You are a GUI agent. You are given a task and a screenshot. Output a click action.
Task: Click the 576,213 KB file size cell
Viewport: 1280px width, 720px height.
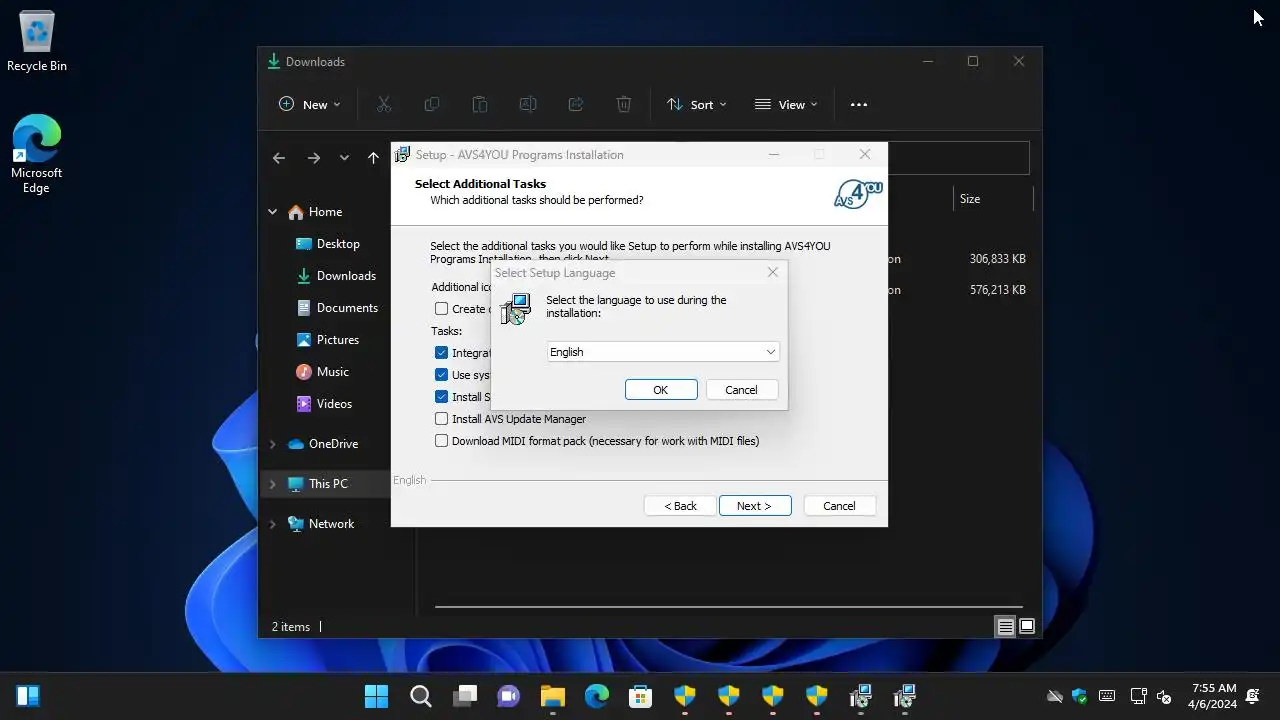[997, 290]
